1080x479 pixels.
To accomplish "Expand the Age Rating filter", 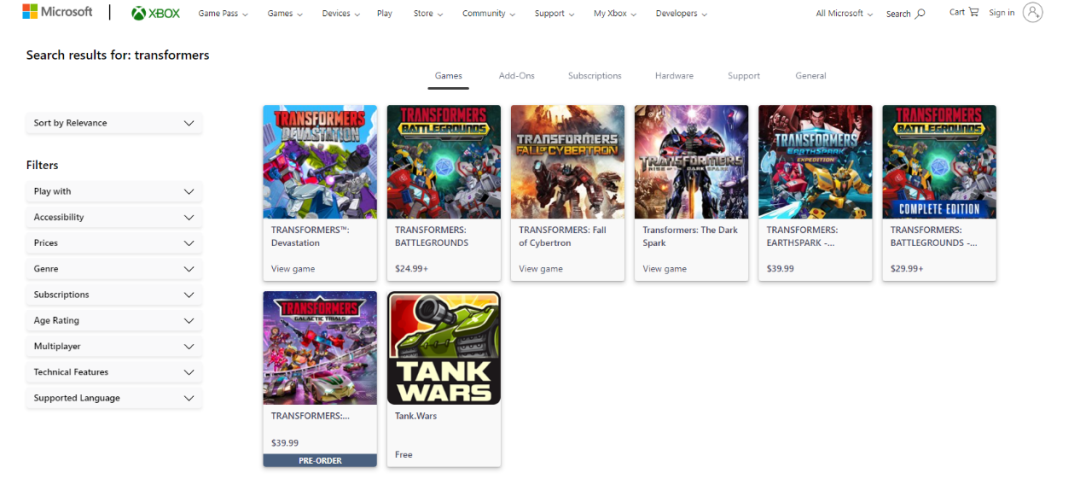I will point(114,320).
